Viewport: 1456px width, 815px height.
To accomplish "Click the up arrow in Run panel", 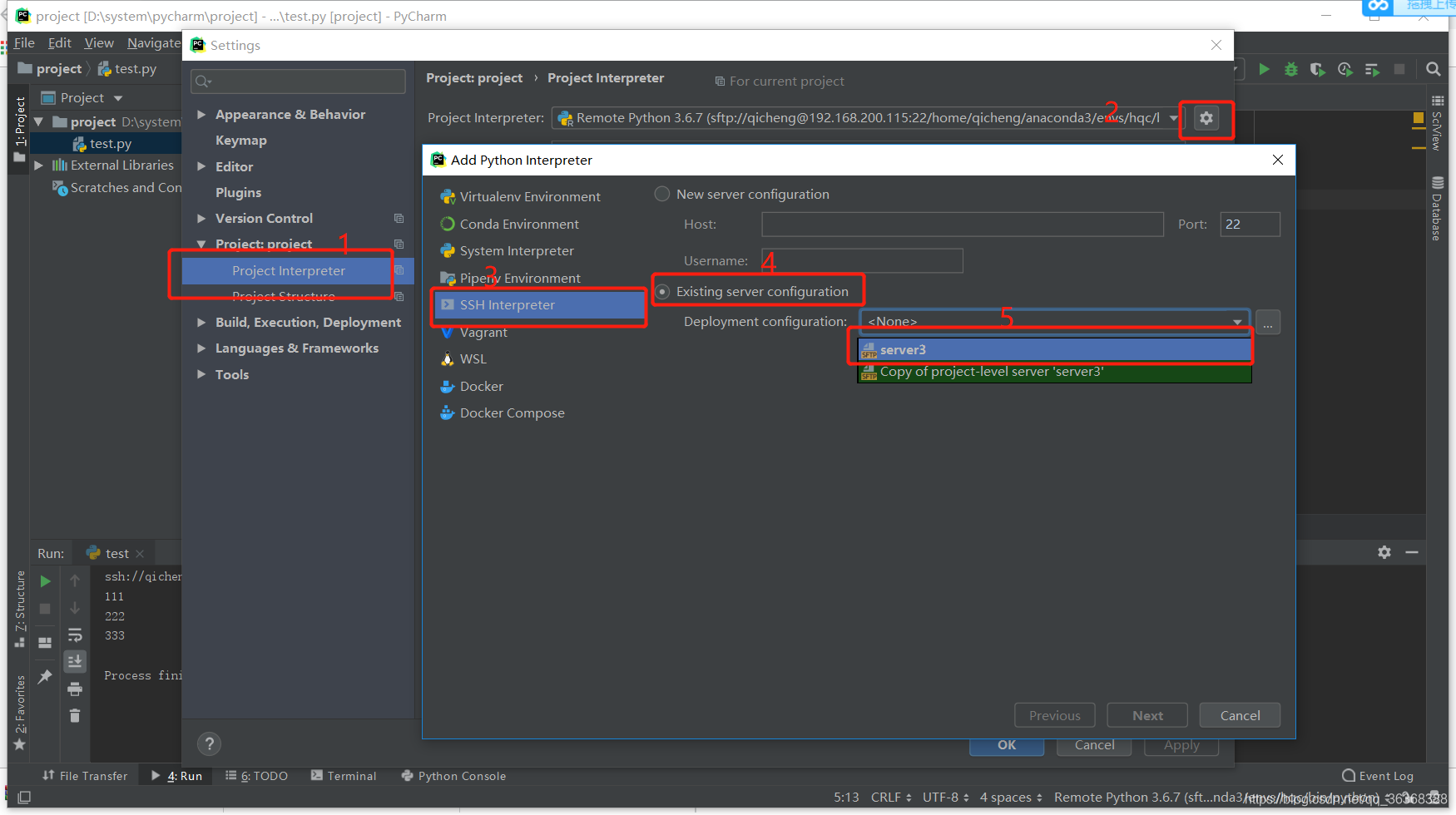I will click(x=75, y=580).
